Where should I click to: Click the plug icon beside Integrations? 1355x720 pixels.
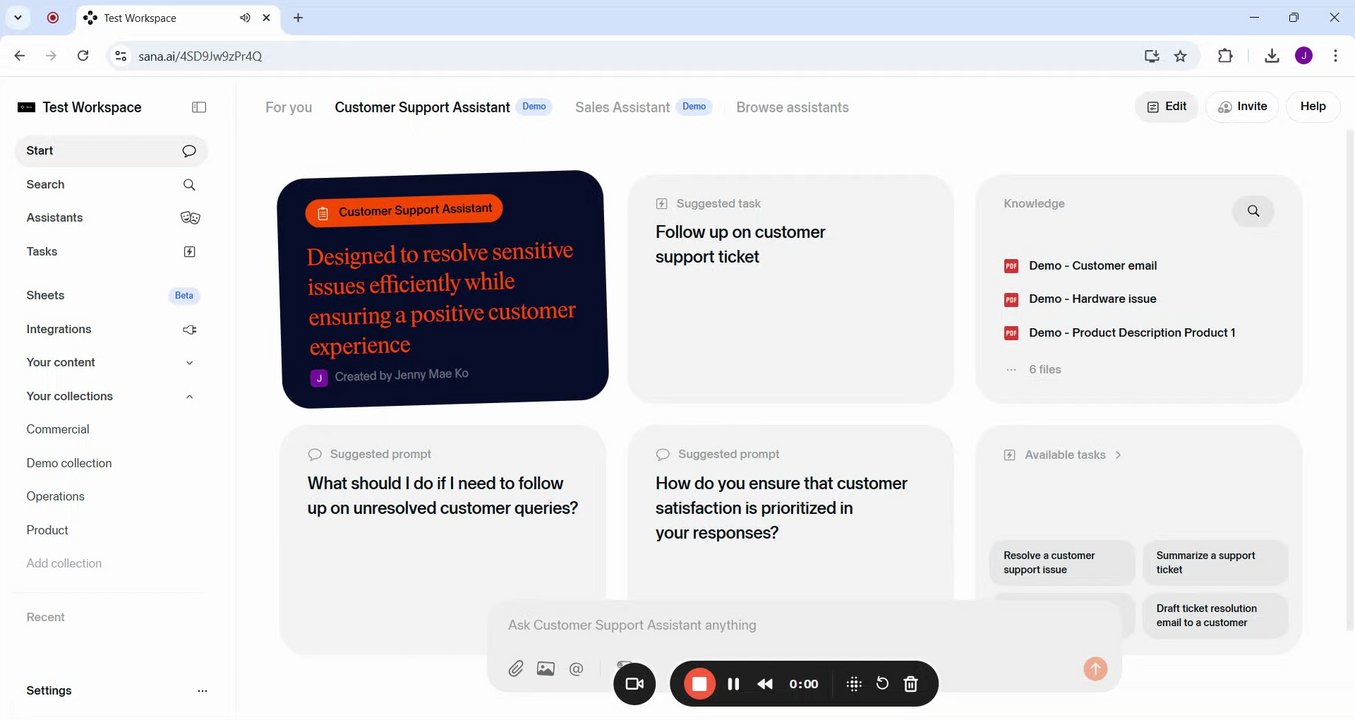click(x=189, y=329)
